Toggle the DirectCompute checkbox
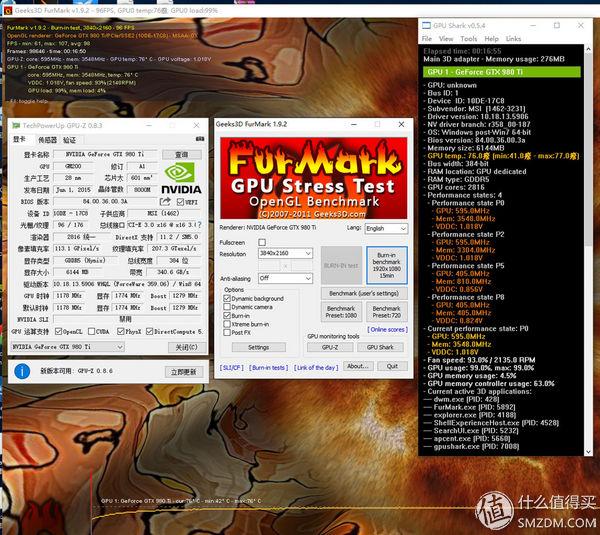Screen dimensions: 600x535 coord(150,331)
